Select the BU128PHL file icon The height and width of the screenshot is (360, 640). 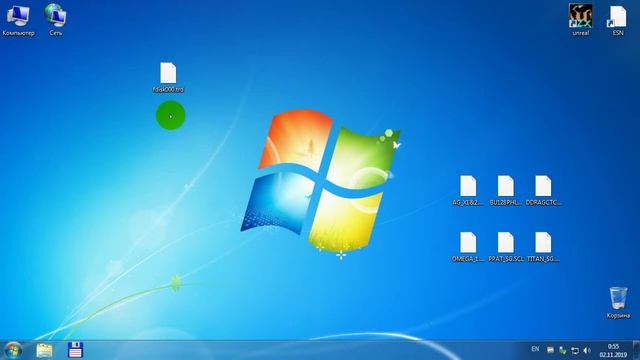[x=505, y=191]
